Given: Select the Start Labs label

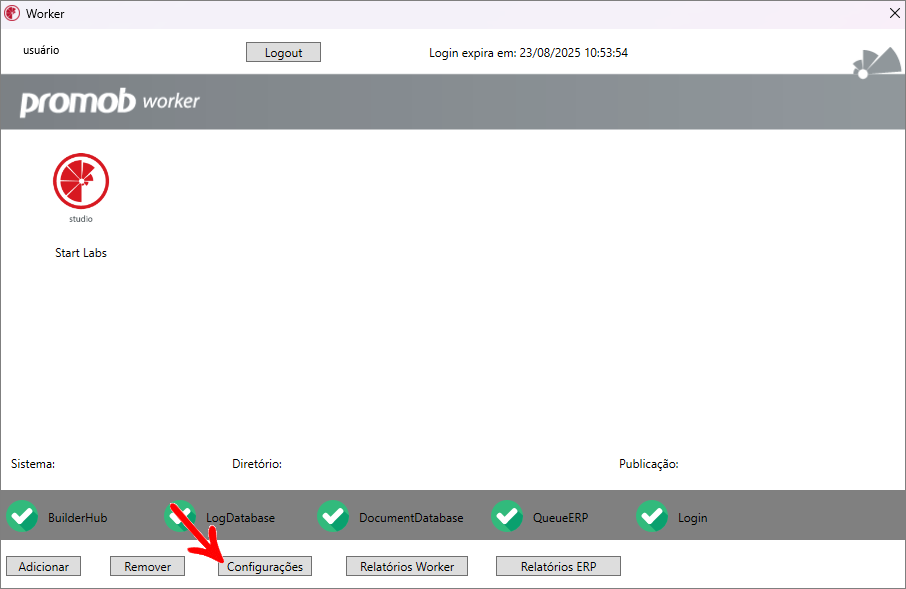Looking at the screenshot, I should coord(81,253).
